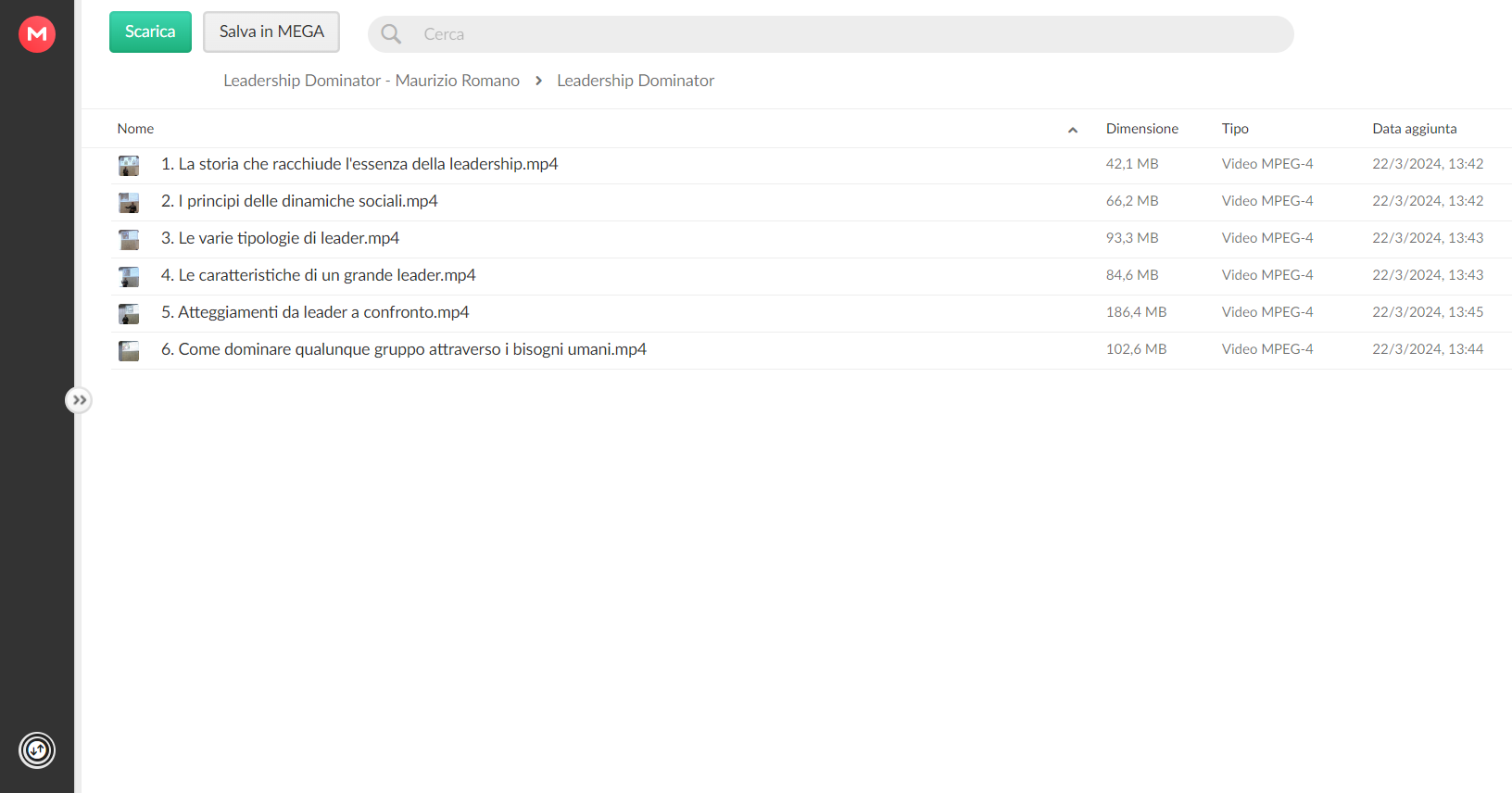Open Leadership Dominator - Maurizio Romano breadcrumb

point(372,81)
